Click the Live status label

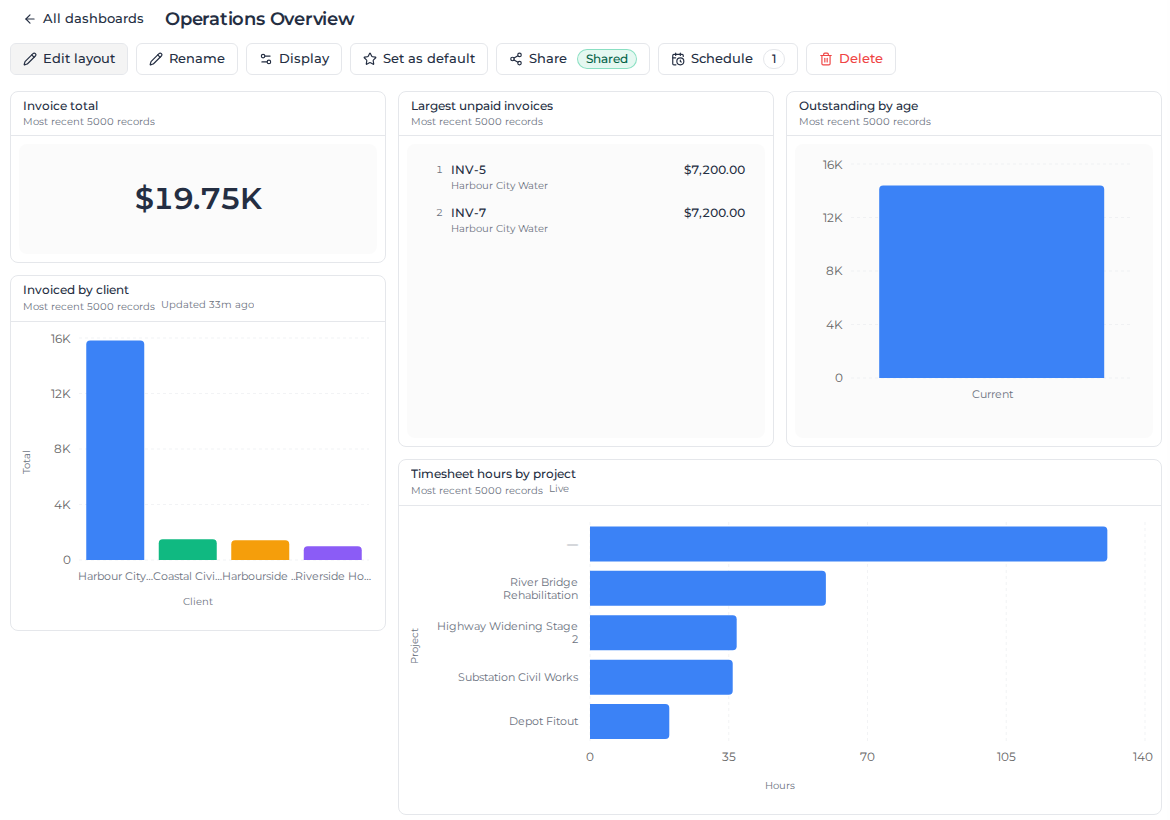[x=559, y=489]
